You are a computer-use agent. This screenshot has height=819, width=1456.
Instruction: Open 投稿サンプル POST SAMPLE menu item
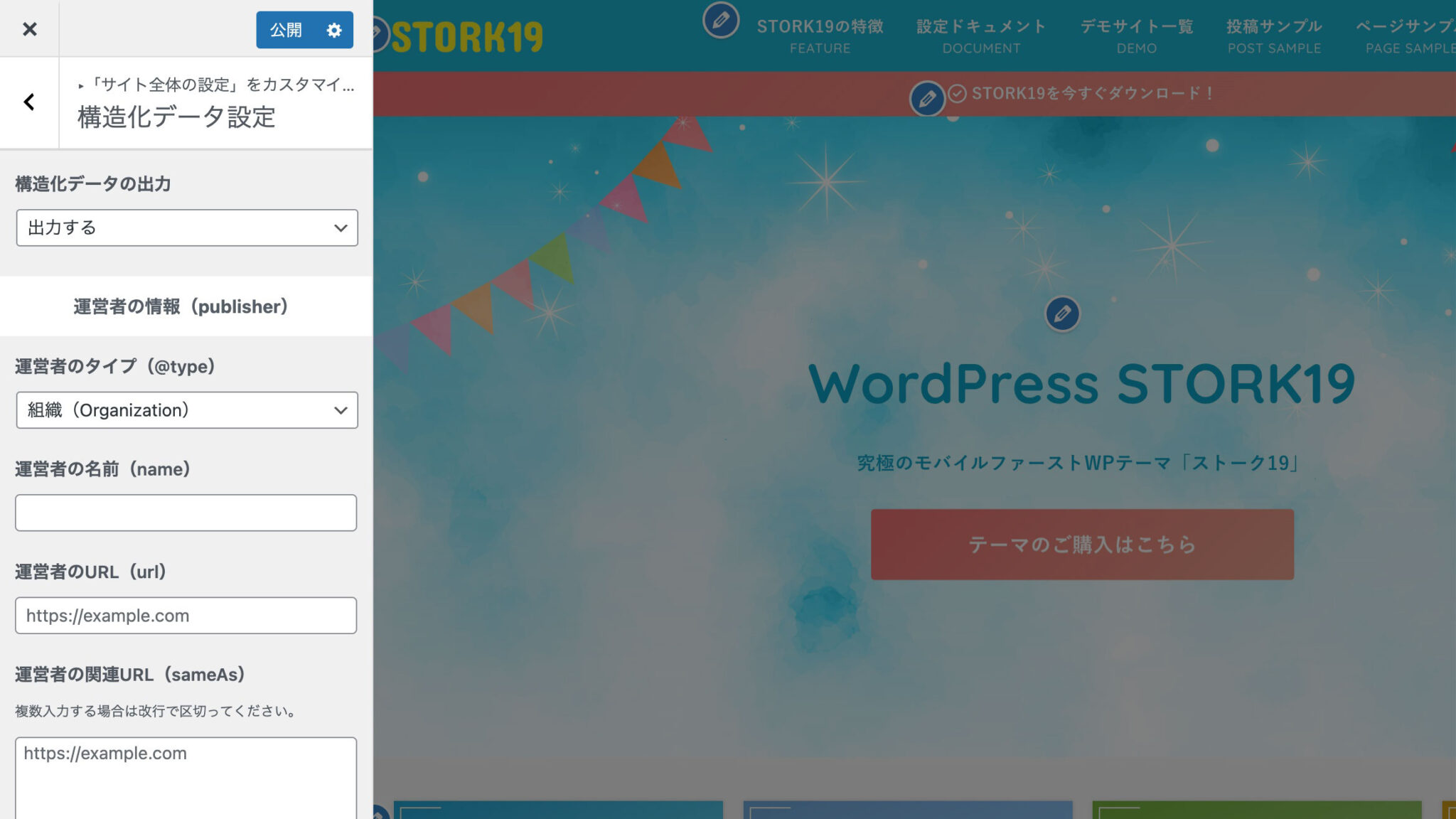click(1274, 36)
